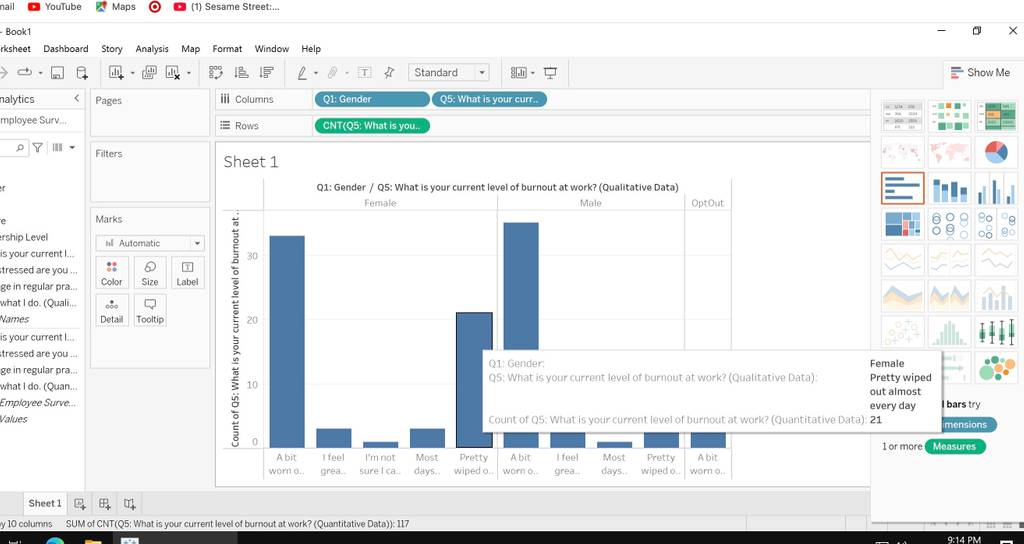Select horizontal bars chart in Show Me

click(903, 188)
